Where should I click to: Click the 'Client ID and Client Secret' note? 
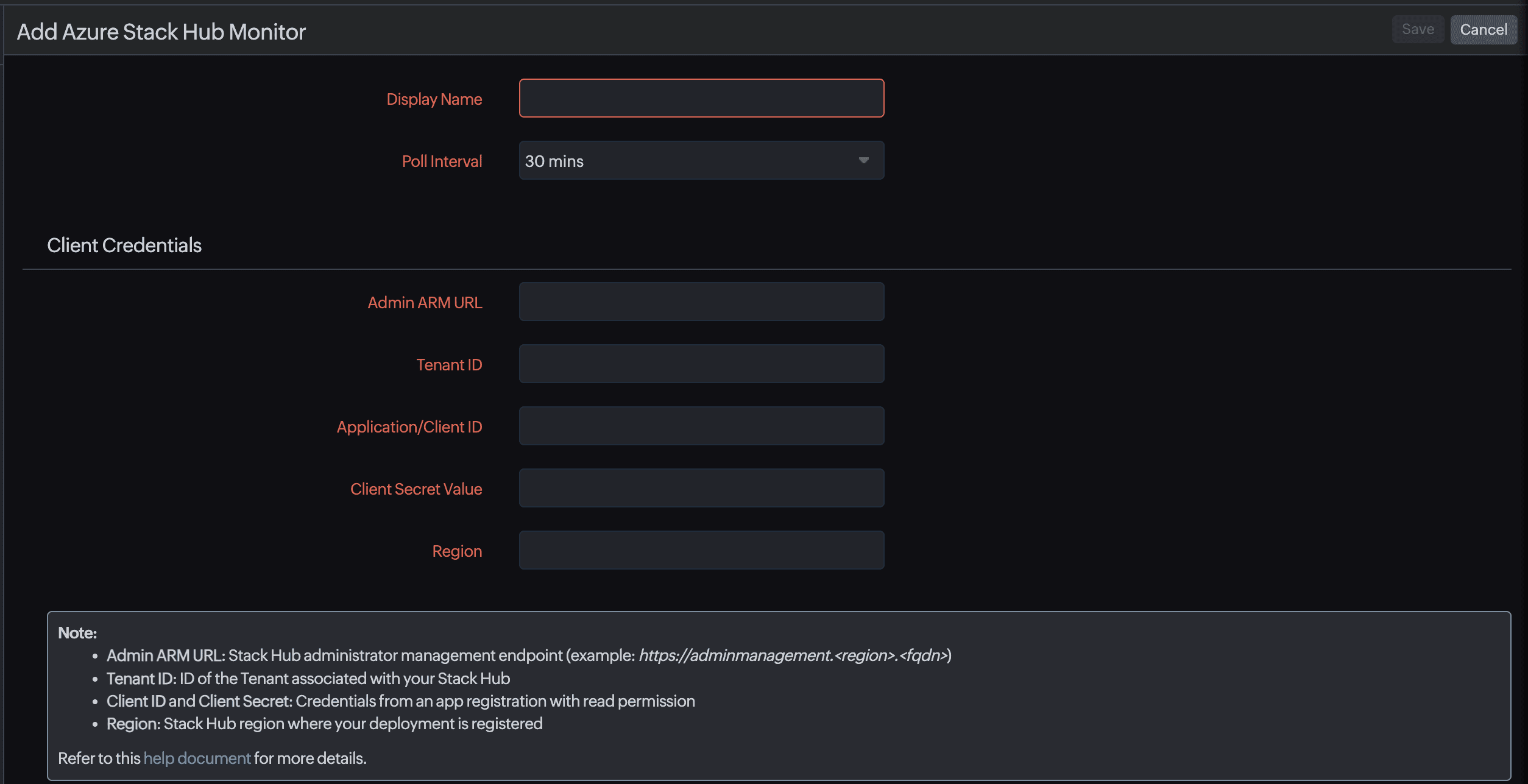(x=401, y=701)
